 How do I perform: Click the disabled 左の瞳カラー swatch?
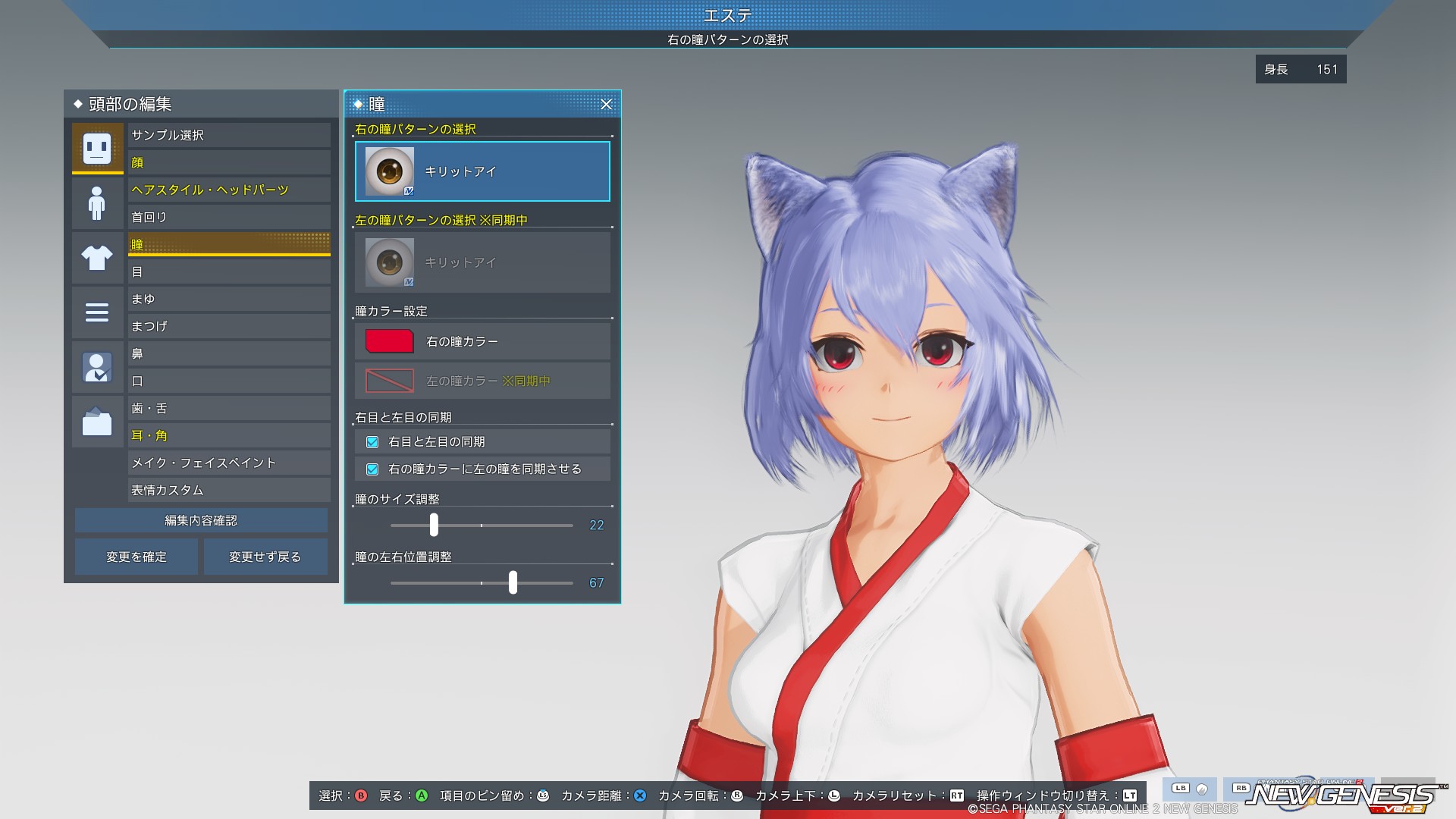tap(390, 381)
